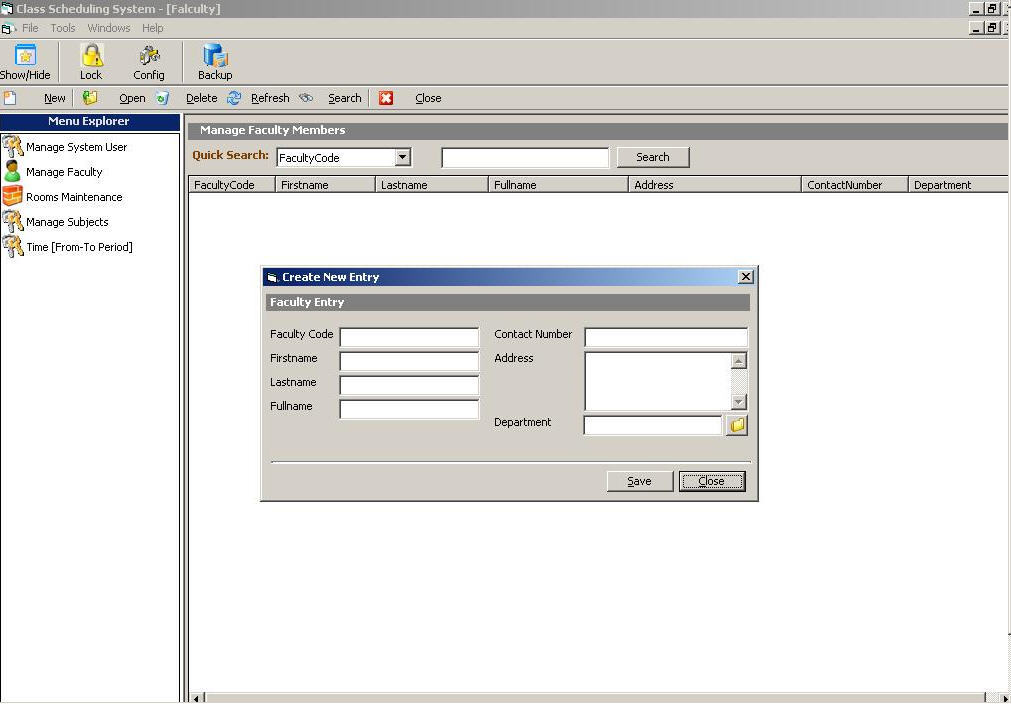Click the Open folder icon
Image resolution: width=1011 pixels, height=704 pixels.
click(90, 98)
